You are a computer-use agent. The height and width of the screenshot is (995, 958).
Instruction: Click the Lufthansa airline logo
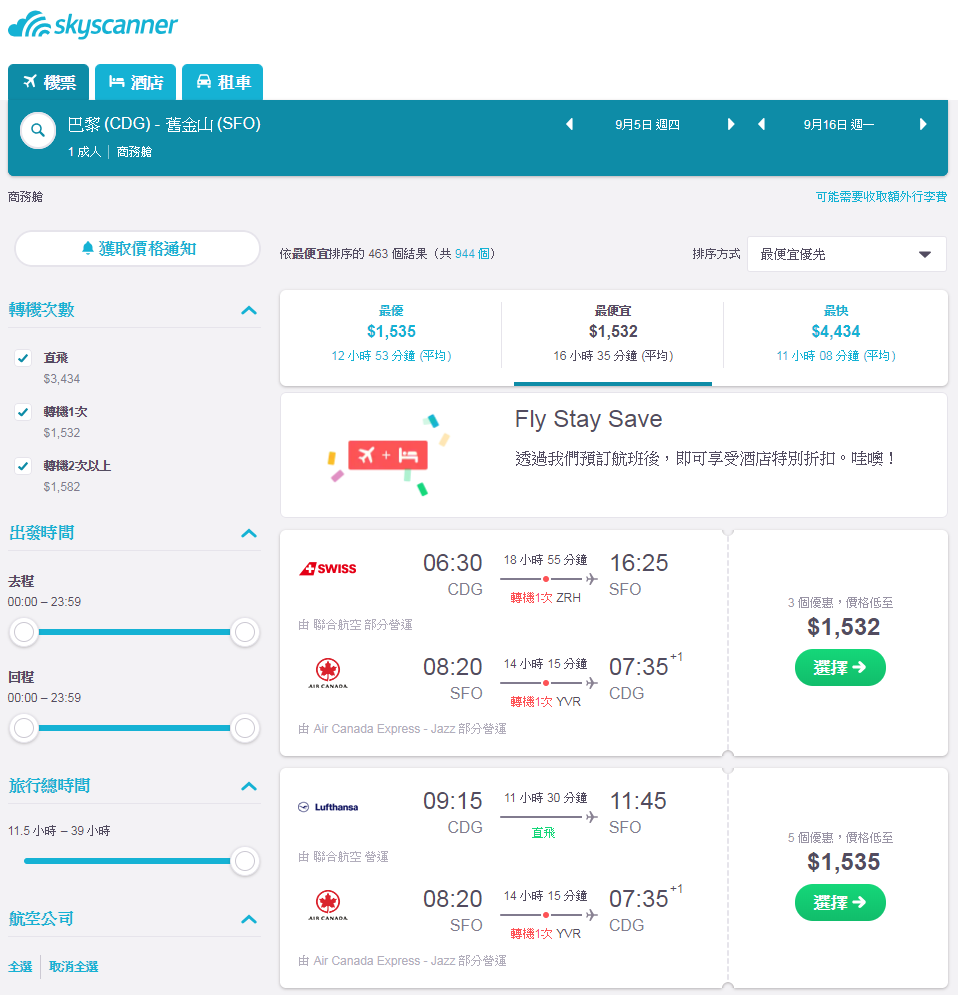328,807
